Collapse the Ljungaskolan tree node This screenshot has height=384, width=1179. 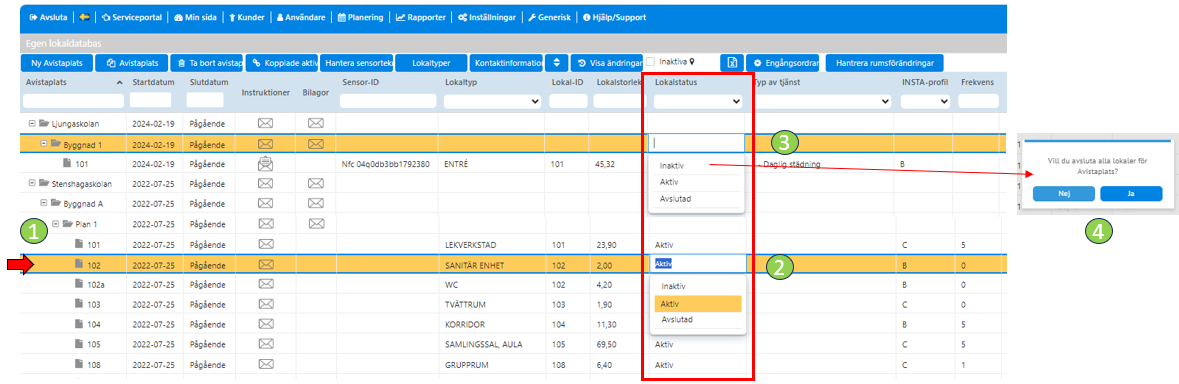pyautogui.click(x=31, y=123)
